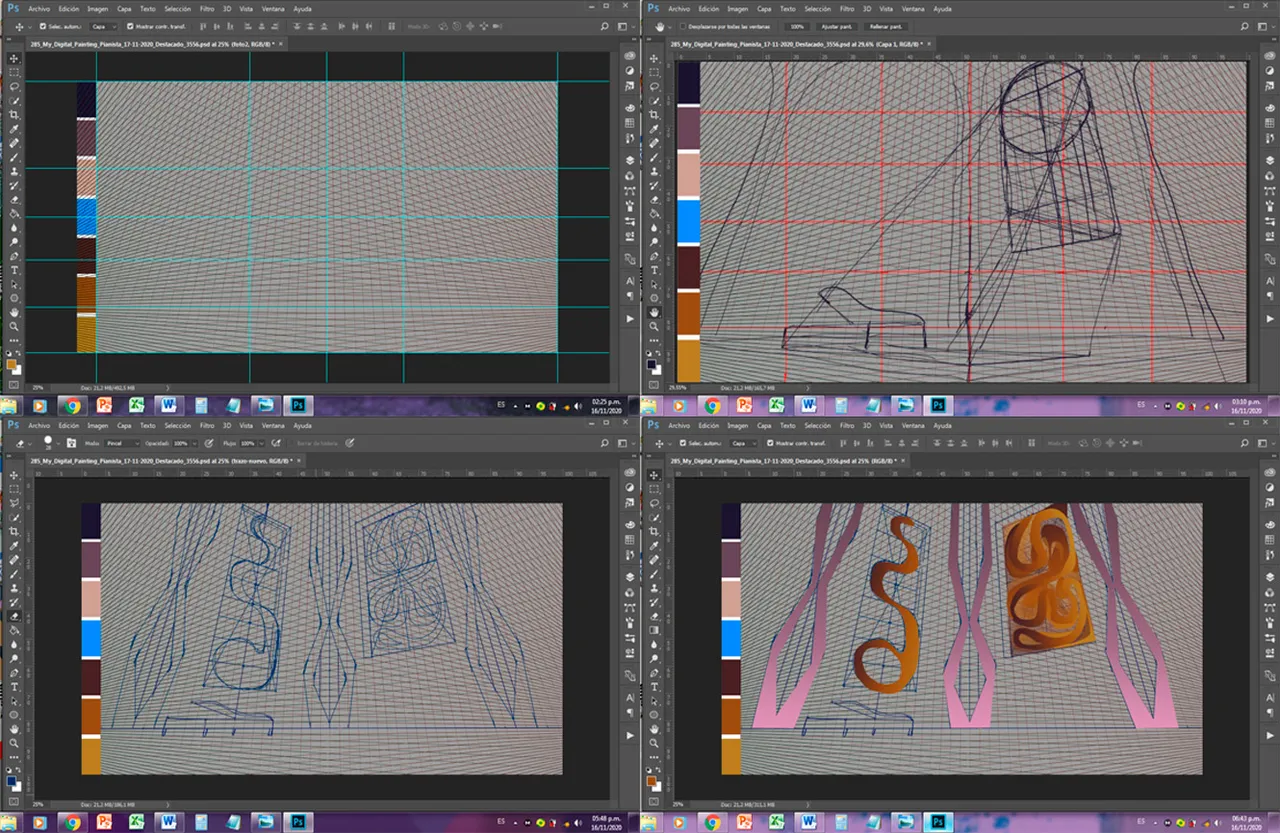This screenshot has height=833, width=1280.
Task: Select the Eyedropper tool in foto2 window
Action: pyautogui.click(x=14, y=130)
